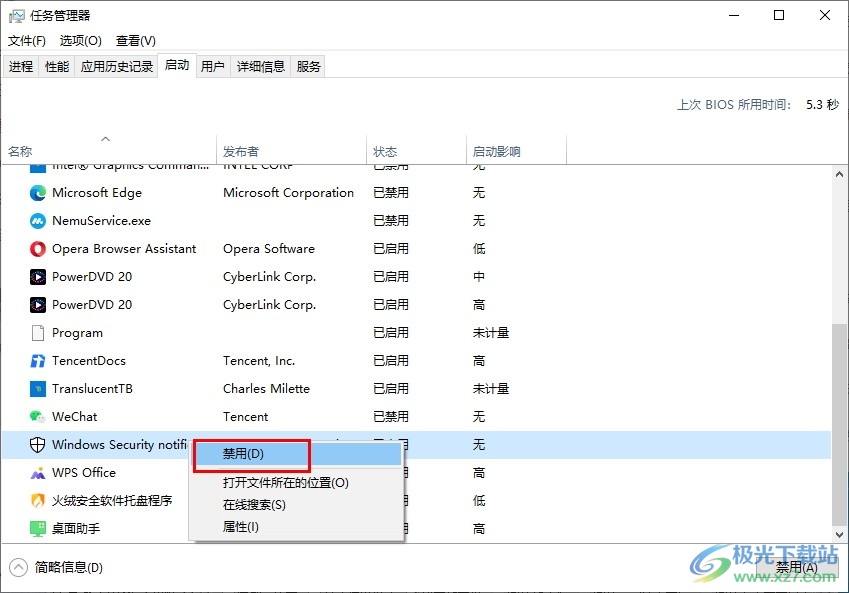Open the 文件(F) menu
The height and width of the screenshot is (593, 849).
pos(27,41)
